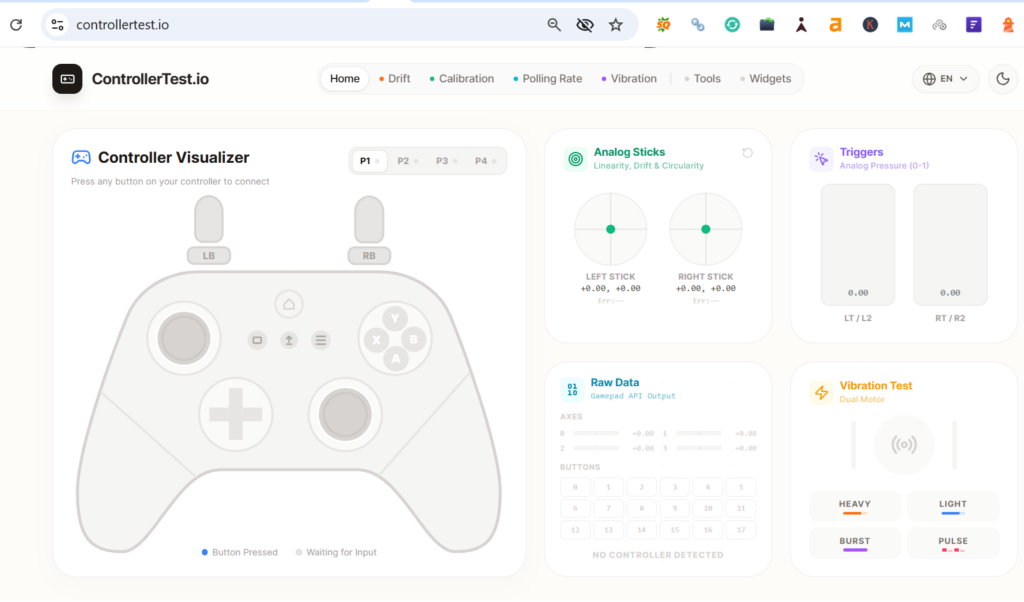Click the right stick position dot
The width and height of the screenshot is (1024, 602).
pos(705,229)
